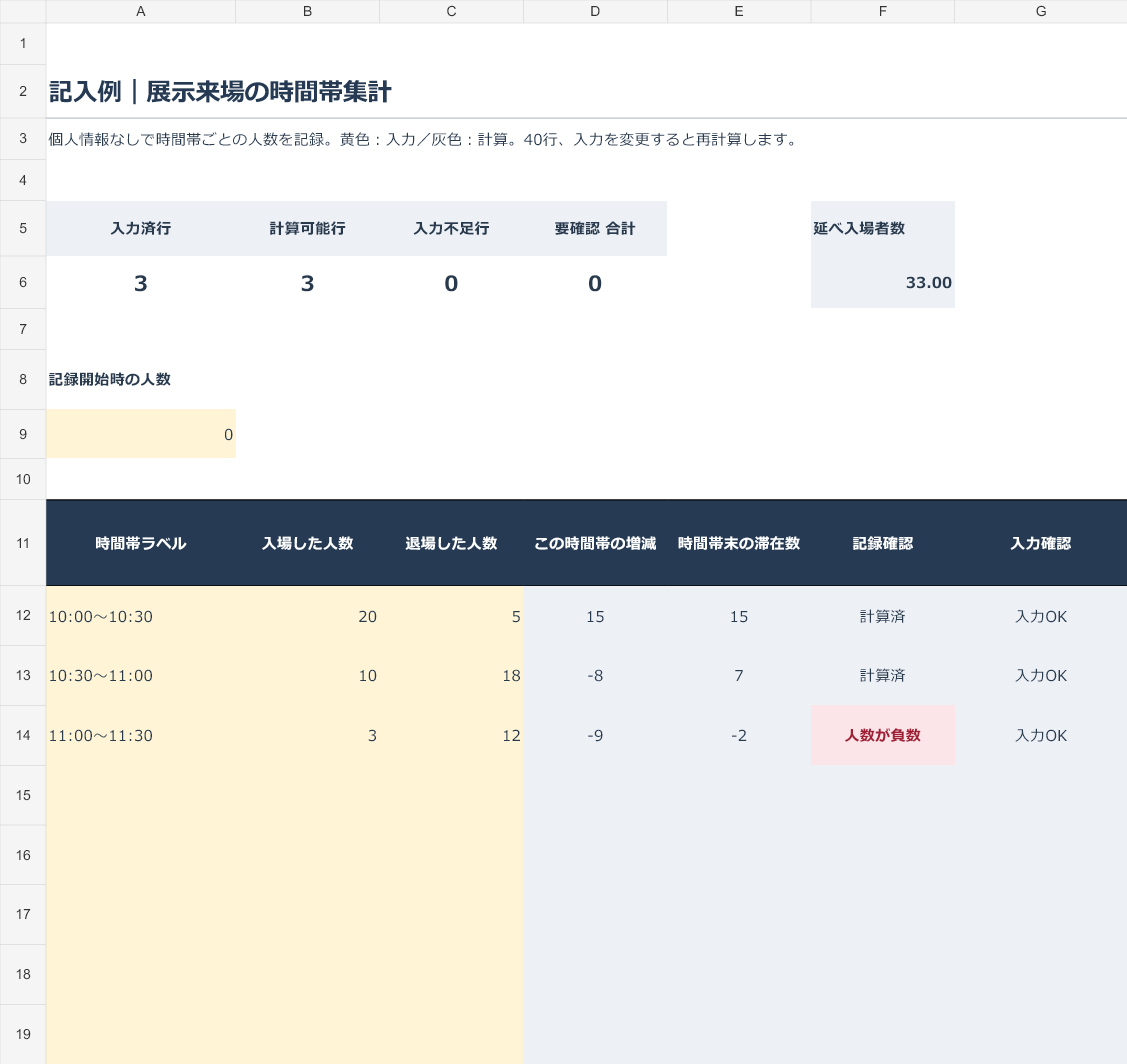Select column E header
Viewport: 1127px width, 1064px height.
(x=739, y=12)
